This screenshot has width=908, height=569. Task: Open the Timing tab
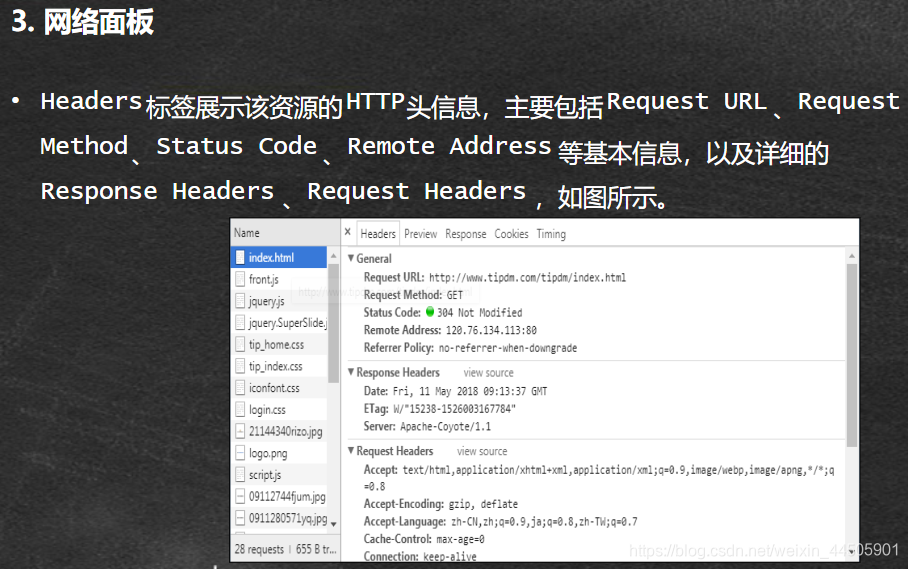click(551, 234)
